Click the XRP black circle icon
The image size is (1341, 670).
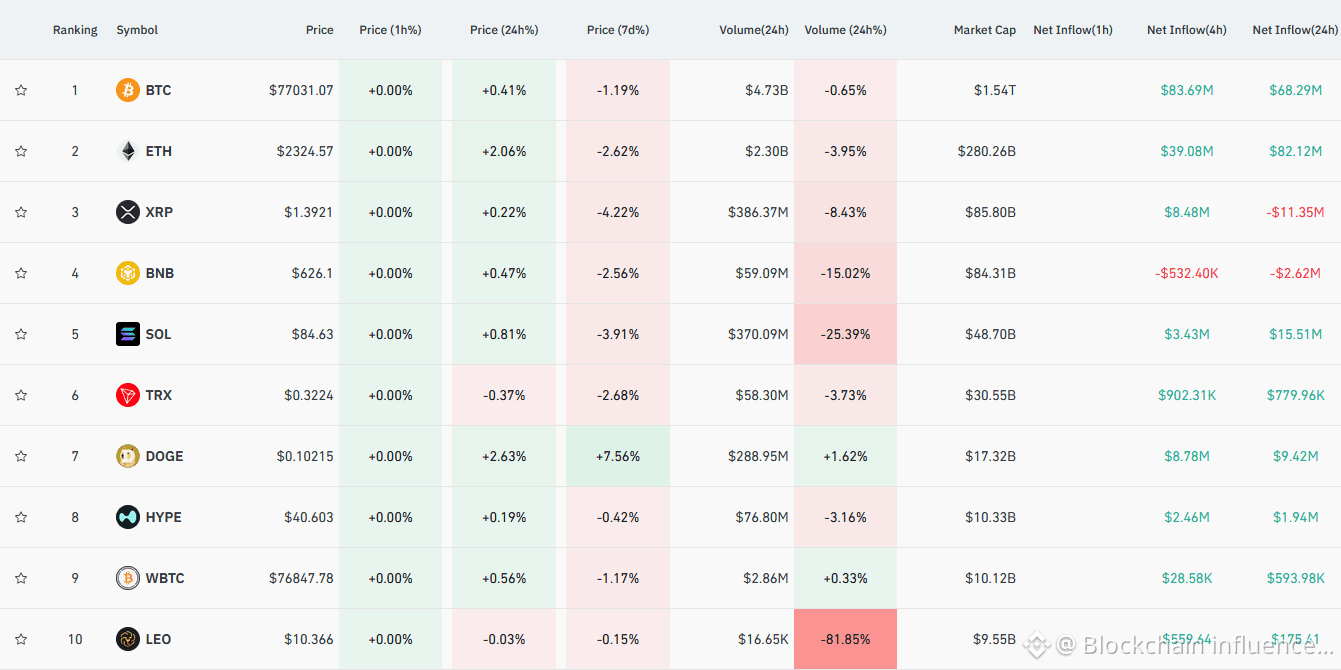pyautogui.click(x=128, y=212)
